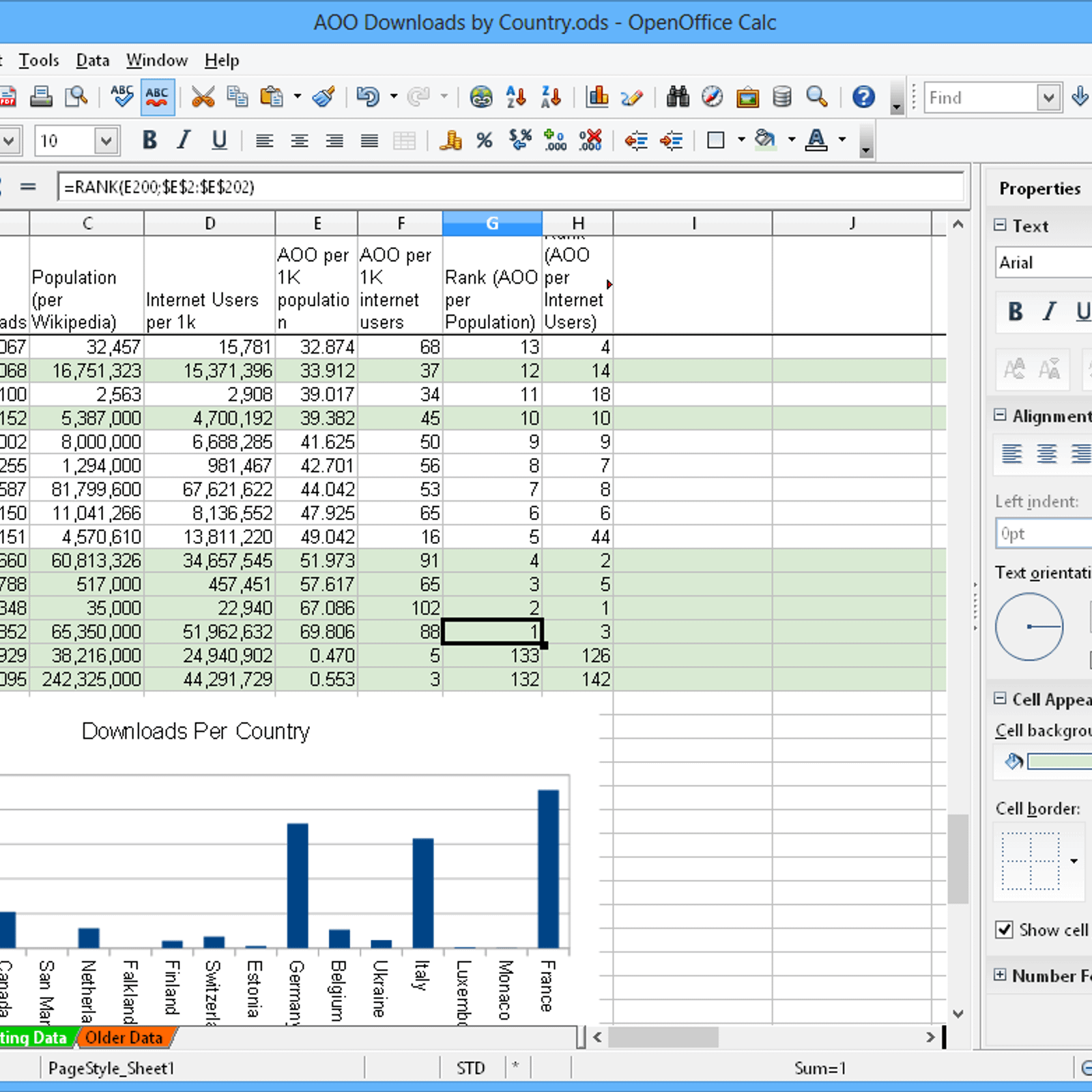Click cell value 69.806 in column E
Screen dimensions: 1092x1092
click(317, 632)
